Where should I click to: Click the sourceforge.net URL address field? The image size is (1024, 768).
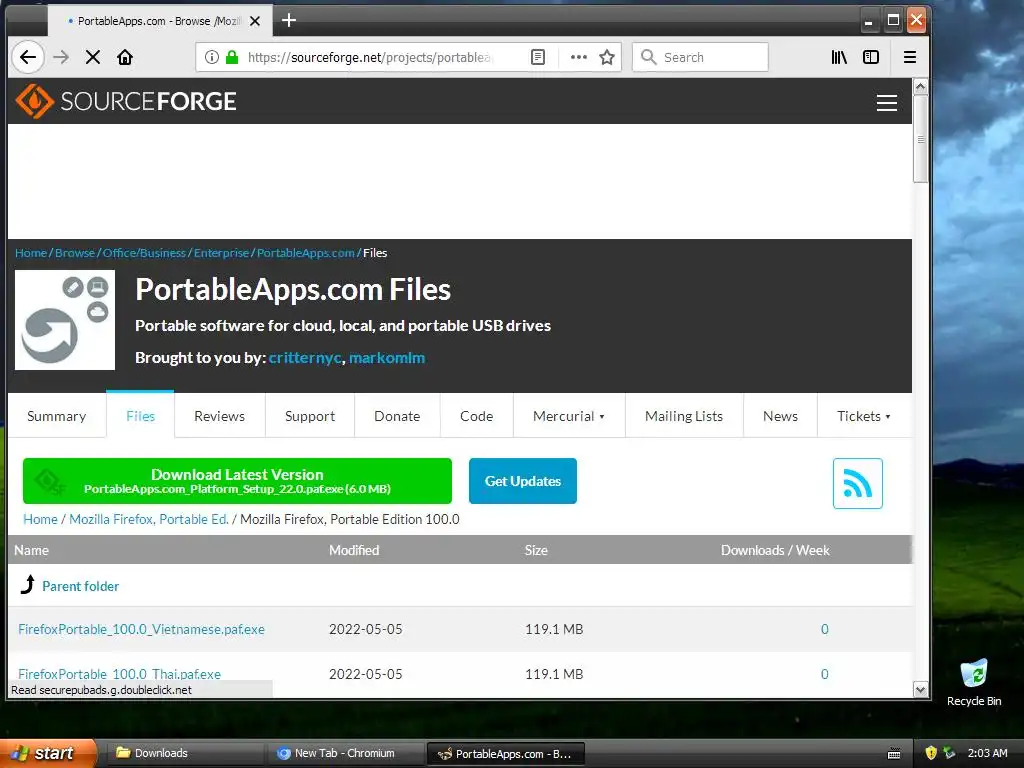click(x=369, y=57)
